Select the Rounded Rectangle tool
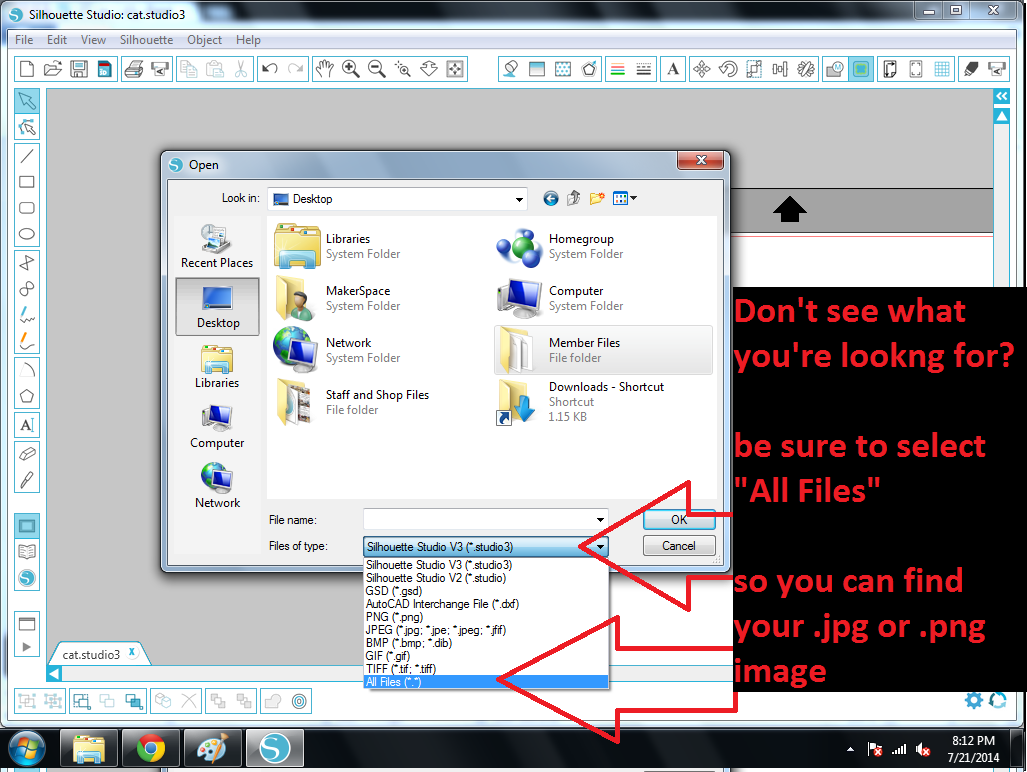Image resolution: width=1027 pixels, height=772 pixels. coord(27,208)
